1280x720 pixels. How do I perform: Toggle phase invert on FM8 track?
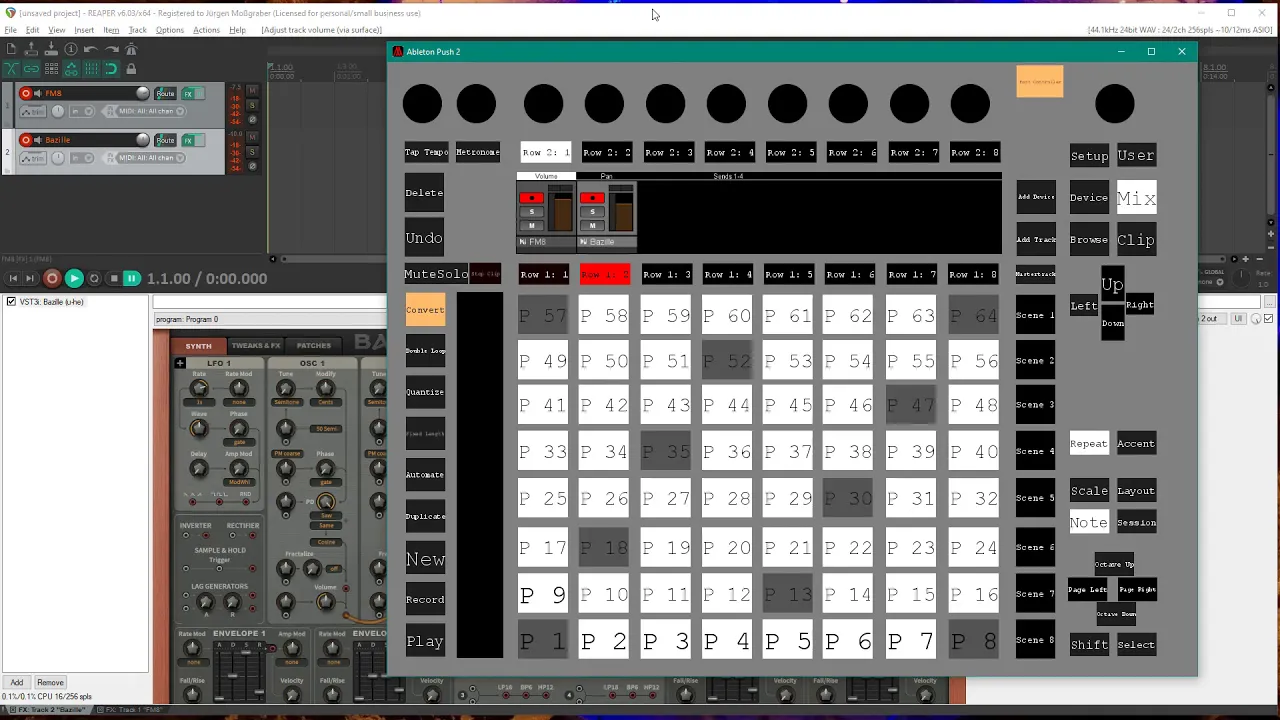(x=252, y=119)
